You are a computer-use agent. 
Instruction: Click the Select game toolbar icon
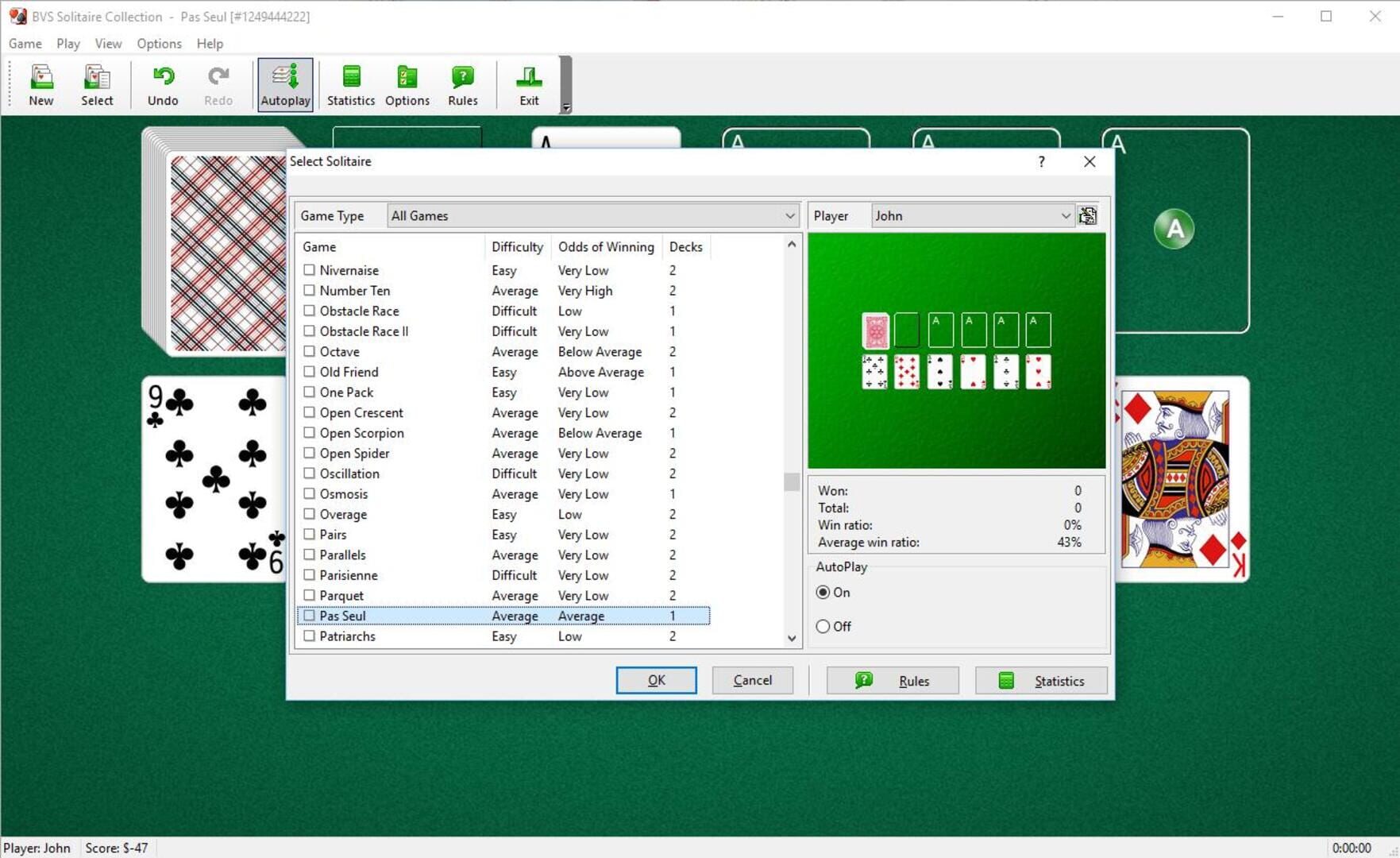click(97, 85)
